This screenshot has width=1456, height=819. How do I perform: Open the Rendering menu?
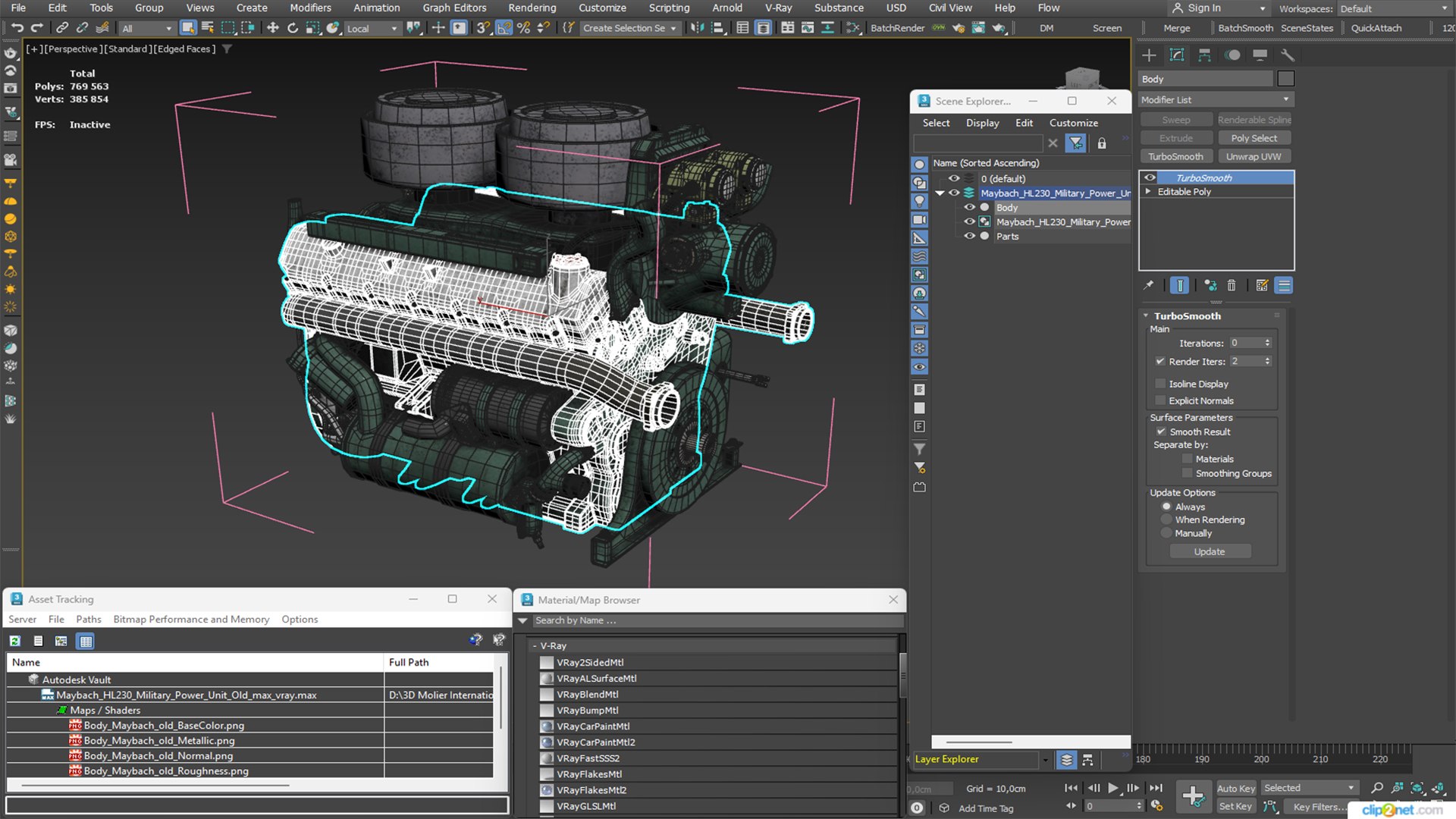[532, 8]
